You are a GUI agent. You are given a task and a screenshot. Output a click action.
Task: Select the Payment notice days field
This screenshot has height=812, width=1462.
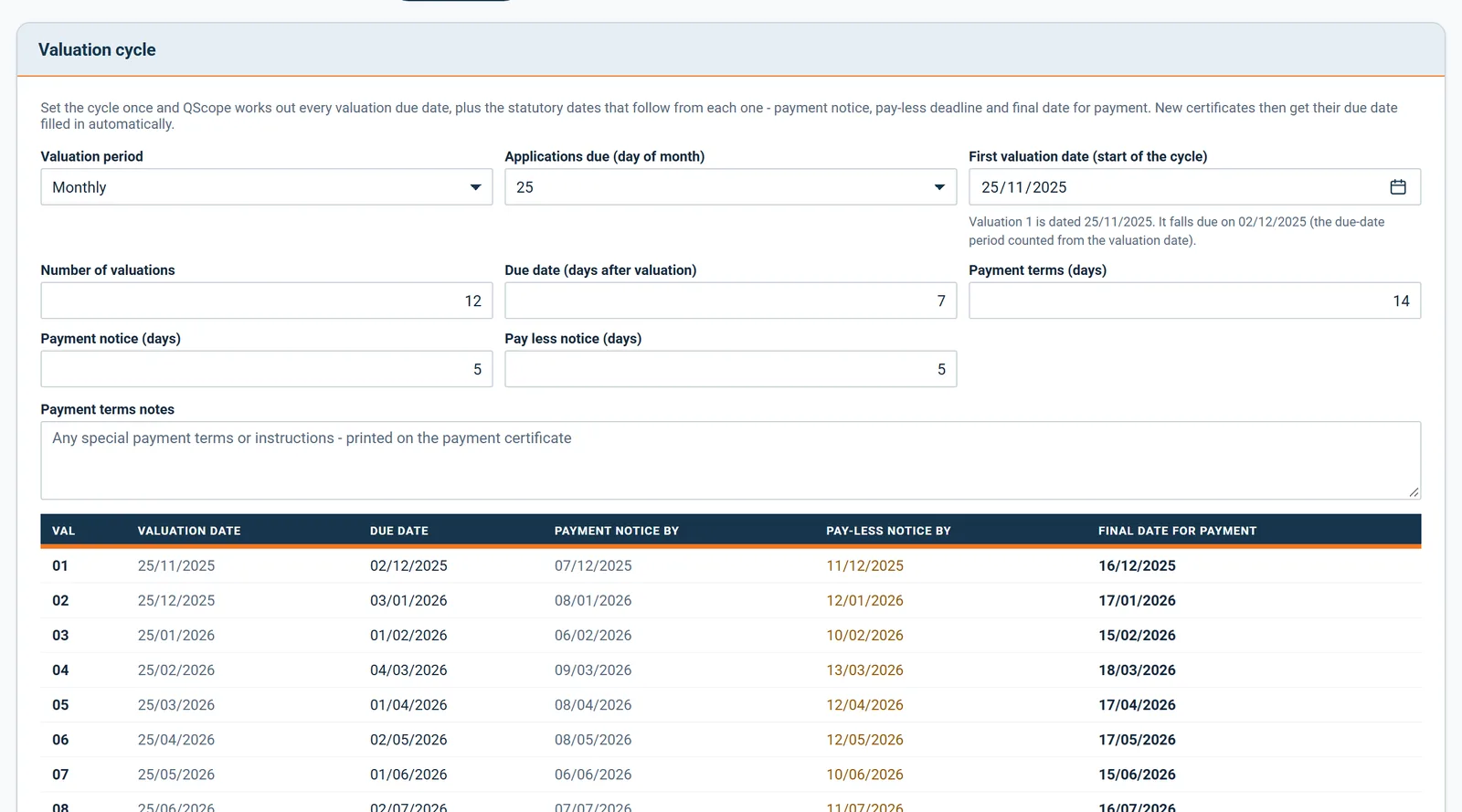267,369
